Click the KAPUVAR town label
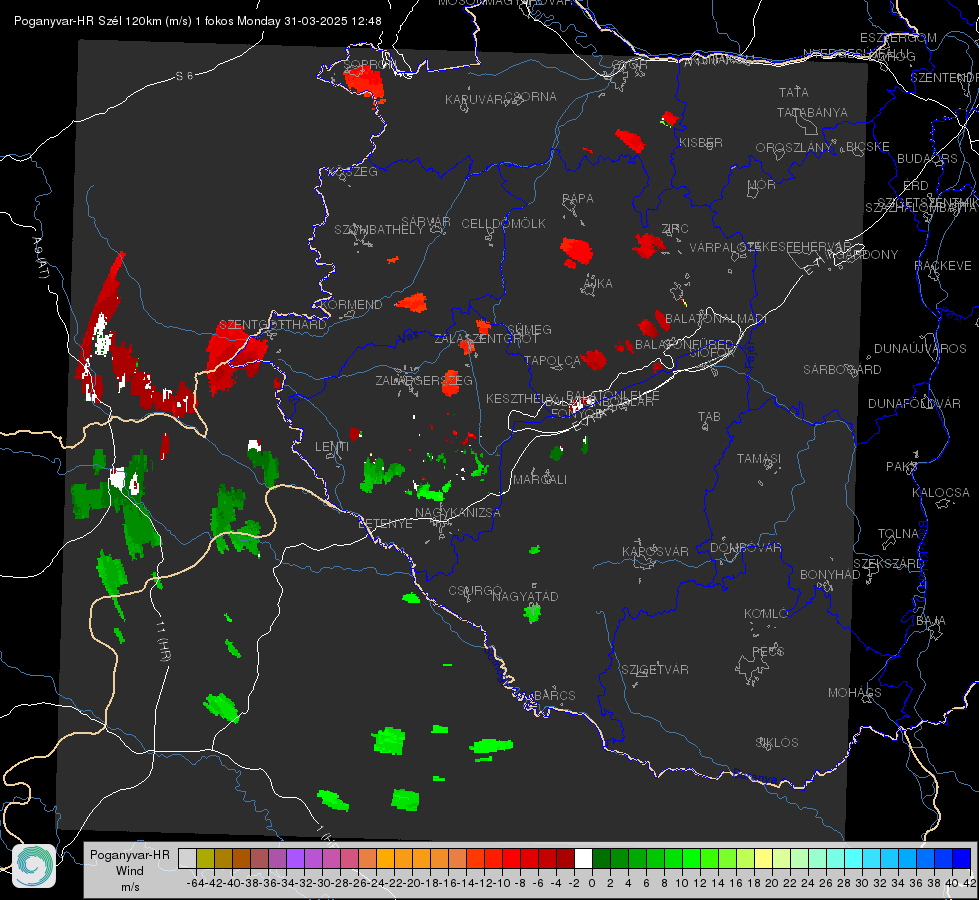 (474, 100)
